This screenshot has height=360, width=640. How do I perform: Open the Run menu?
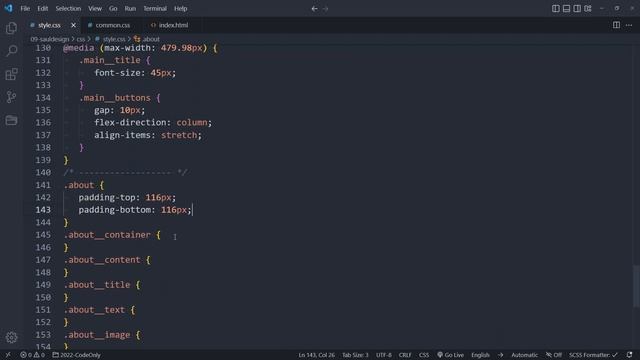coord(130,9)
